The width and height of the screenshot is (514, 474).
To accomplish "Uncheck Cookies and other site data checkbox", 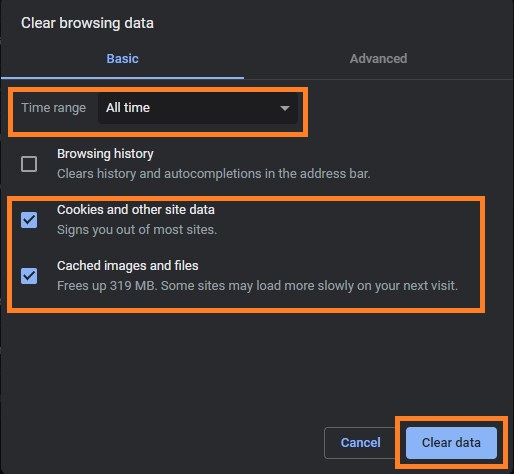I will (29, 220).
